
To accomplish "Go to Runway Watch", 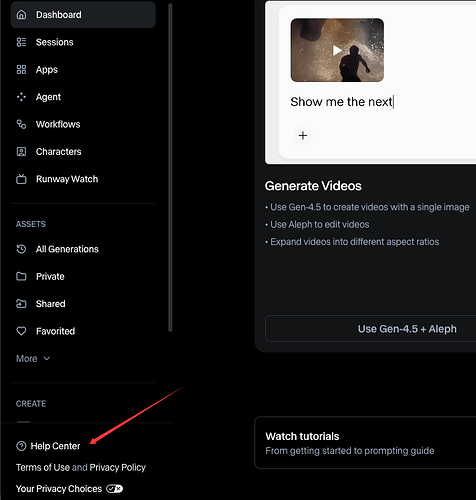I will [83, 179].
